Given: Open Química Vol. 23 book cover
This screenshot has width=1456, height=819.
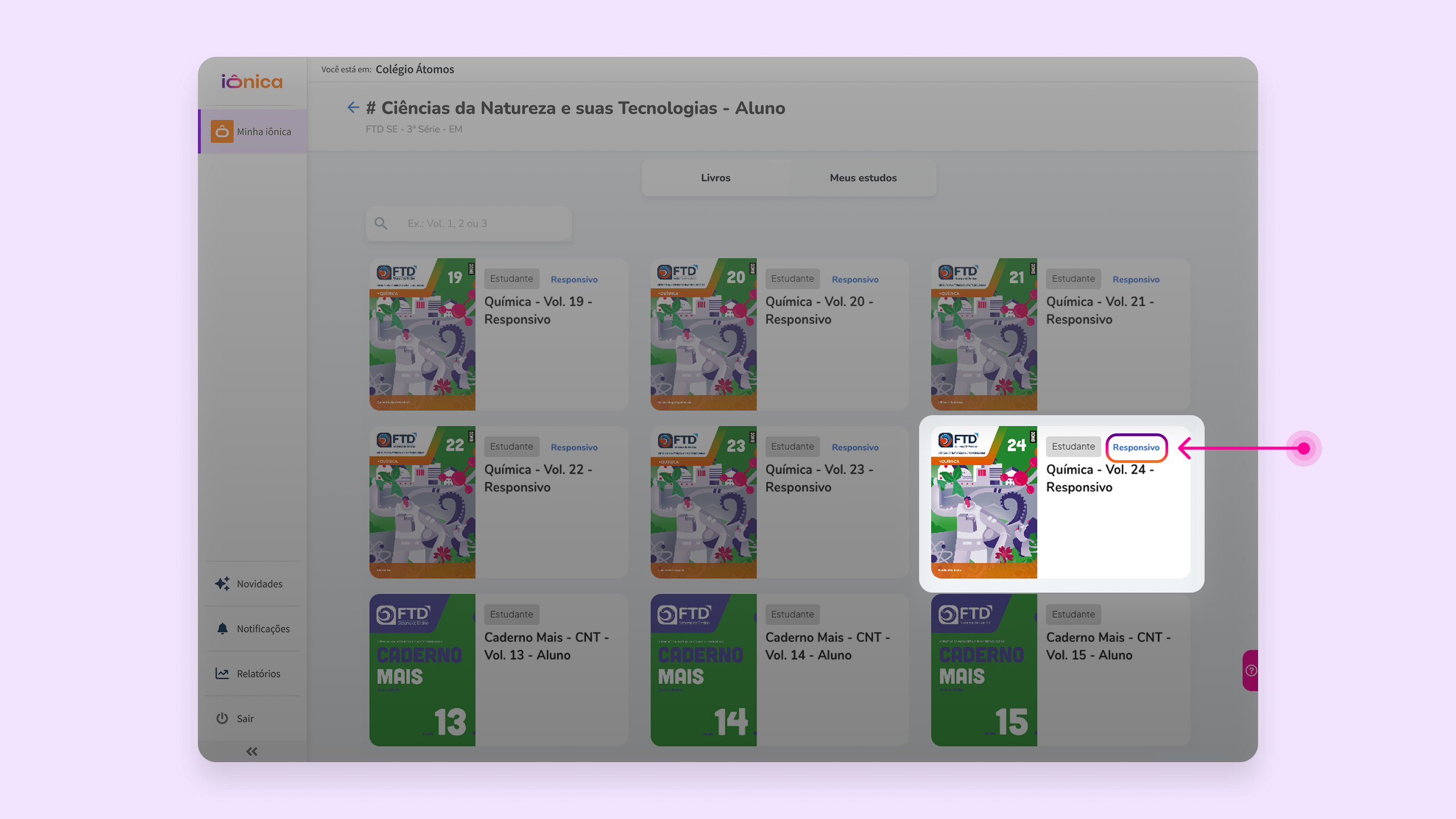Looking at the screenshot, I should click(x=704, y=502).
